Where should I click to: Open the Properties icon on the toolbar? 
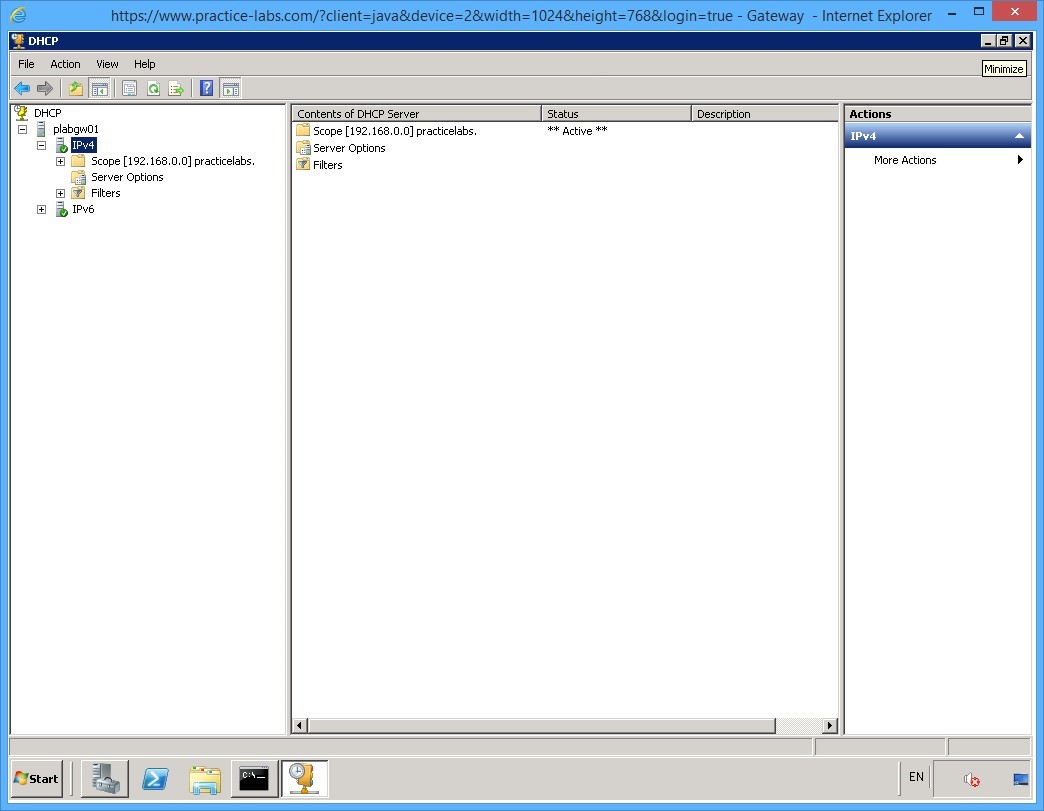point(129,88)
